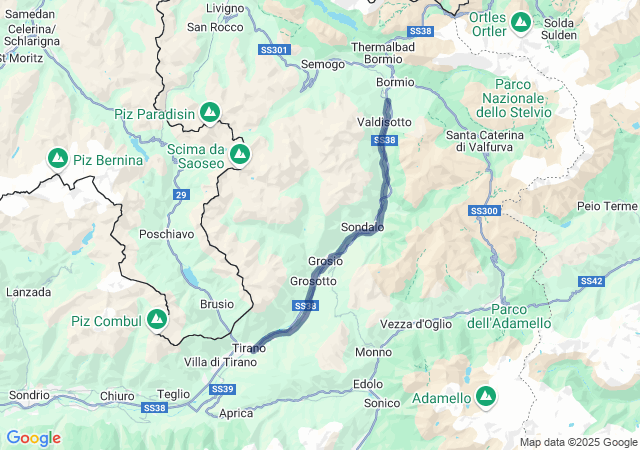
Task: Click the Parco dell'Adamello label
Action: click(509, 316)
